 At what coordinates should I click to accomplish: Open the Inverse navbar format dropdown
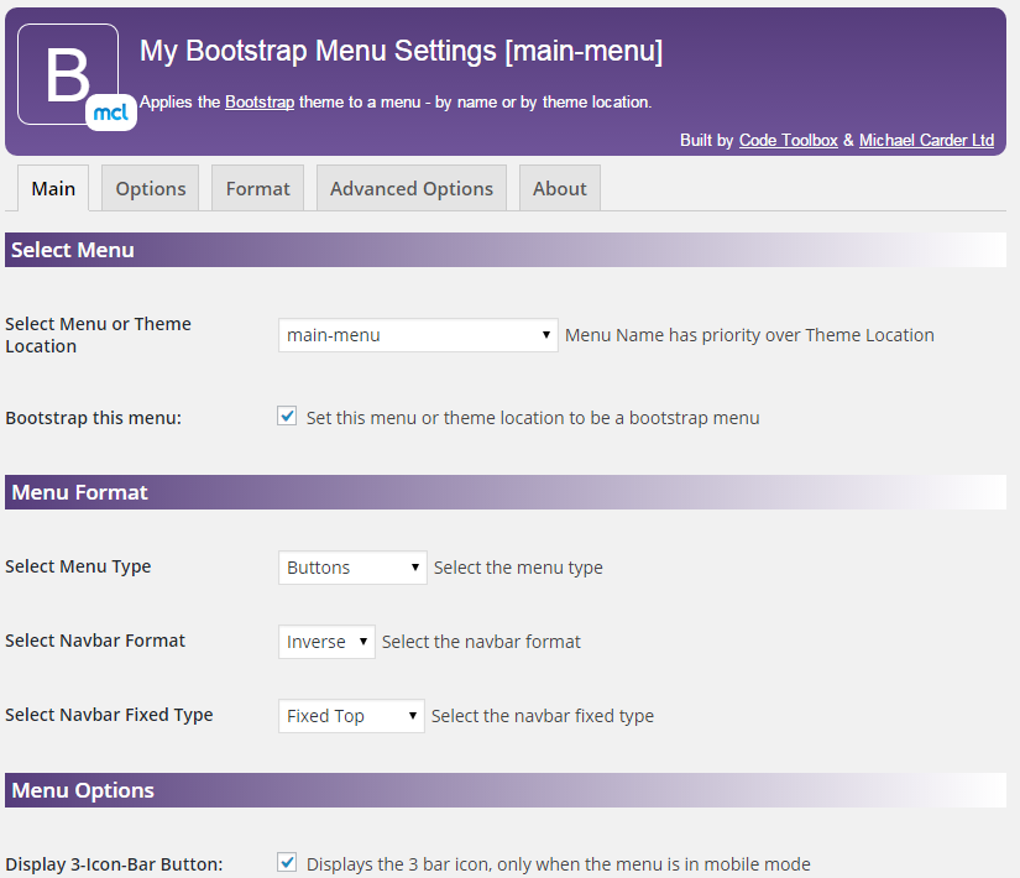[x=327, y=642]
